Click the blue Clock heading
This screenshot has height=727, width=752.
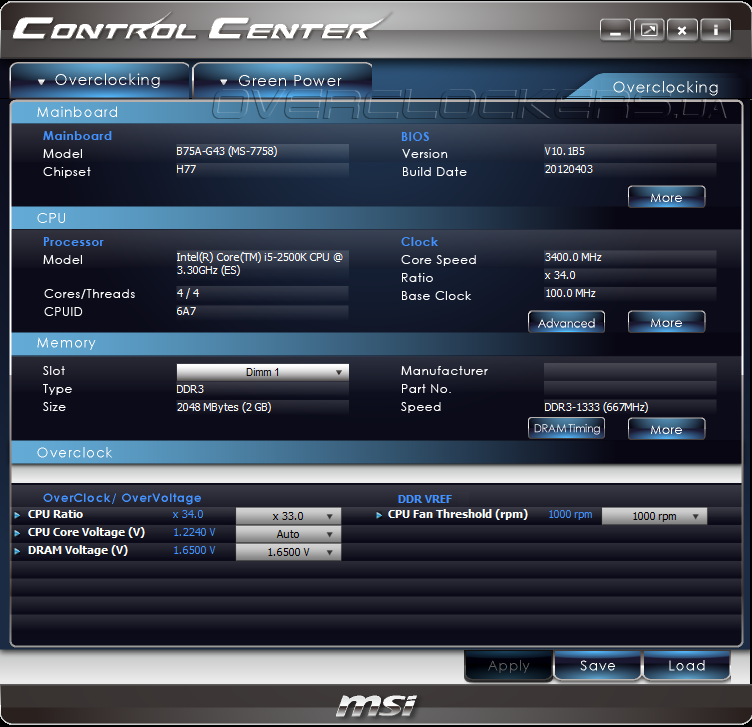click(x=420, y=242)
